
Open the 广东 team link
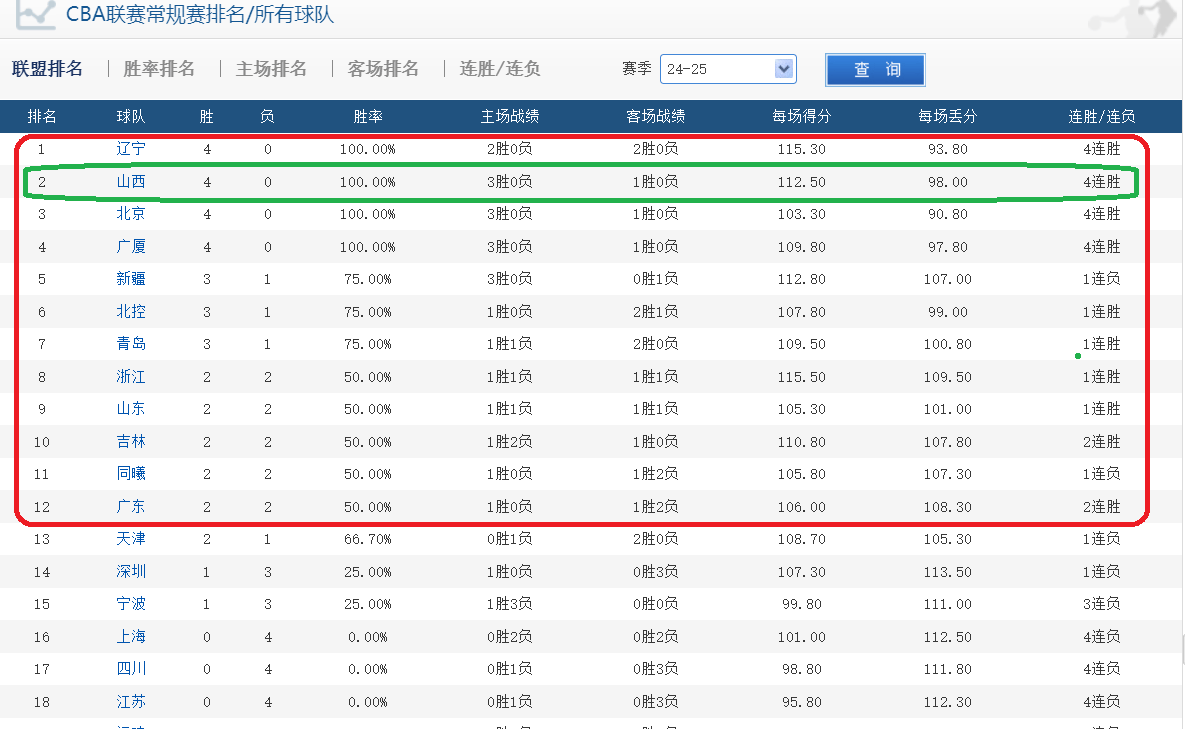coord(131,506)
